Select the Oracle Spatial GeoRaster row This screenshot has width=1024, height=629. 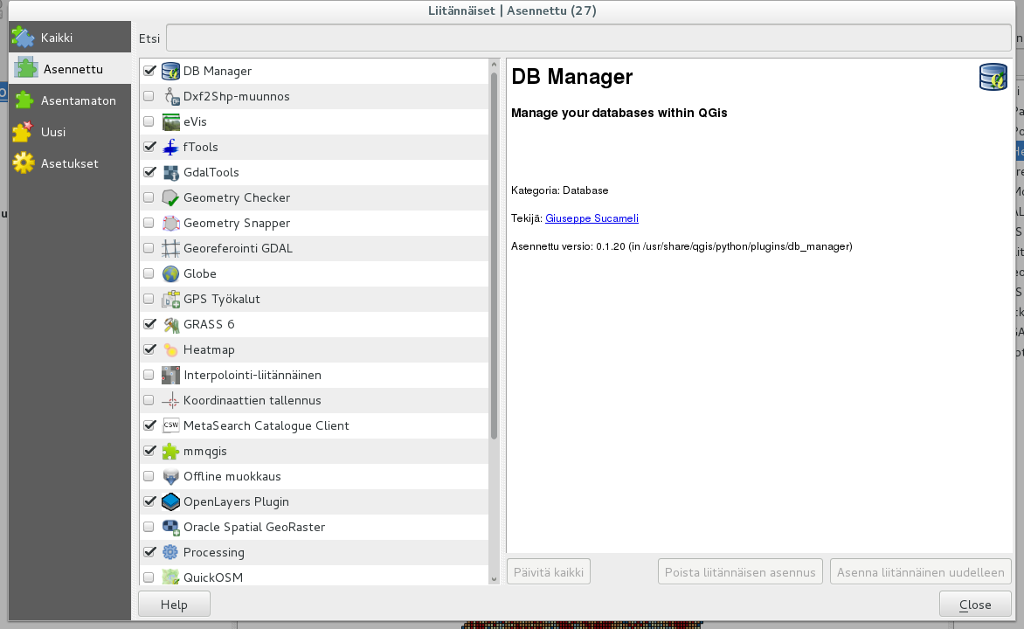point(314,527)
